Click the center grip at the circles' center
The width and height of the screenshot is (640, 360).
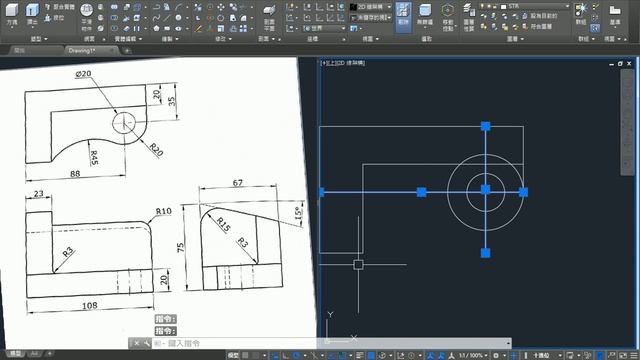[485, 190]
